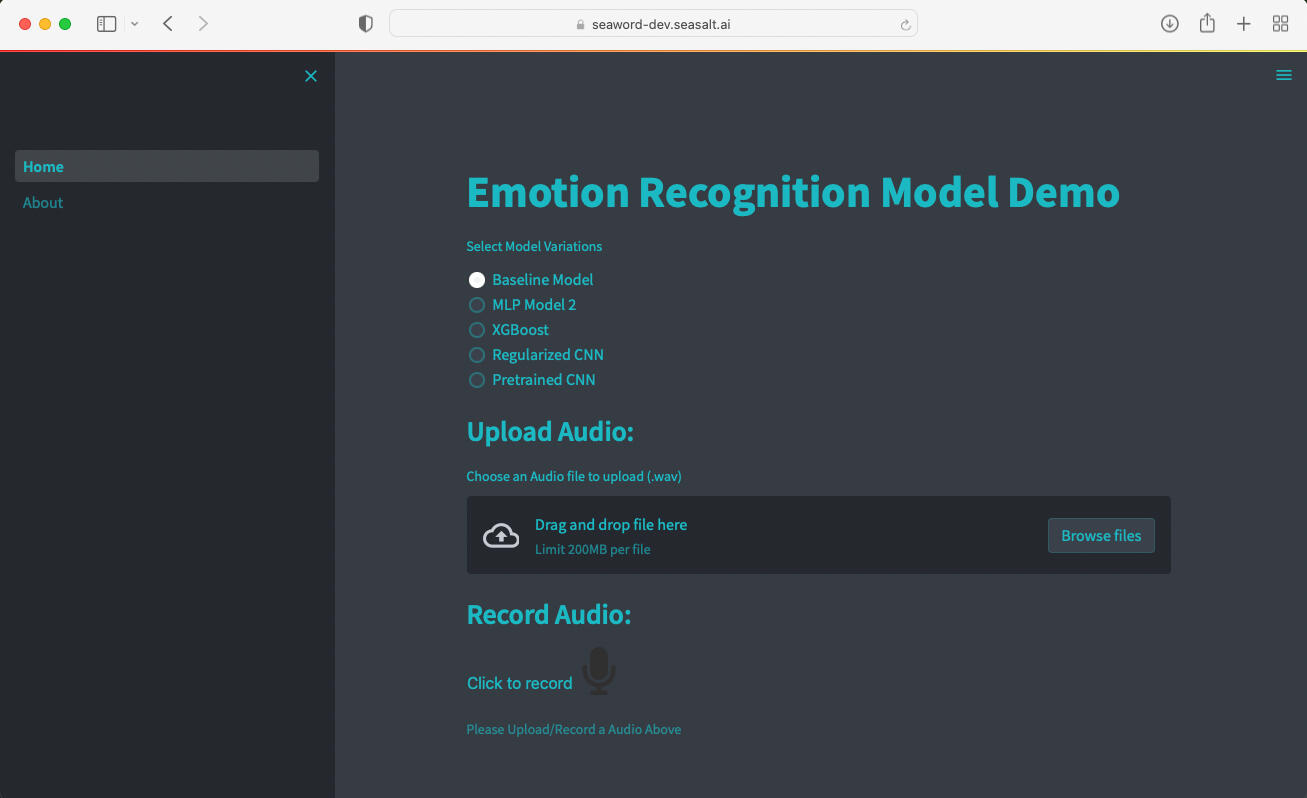Select Regularized CNN radio button
This screenshot has height=798, width=1307.
pos(477,355)
